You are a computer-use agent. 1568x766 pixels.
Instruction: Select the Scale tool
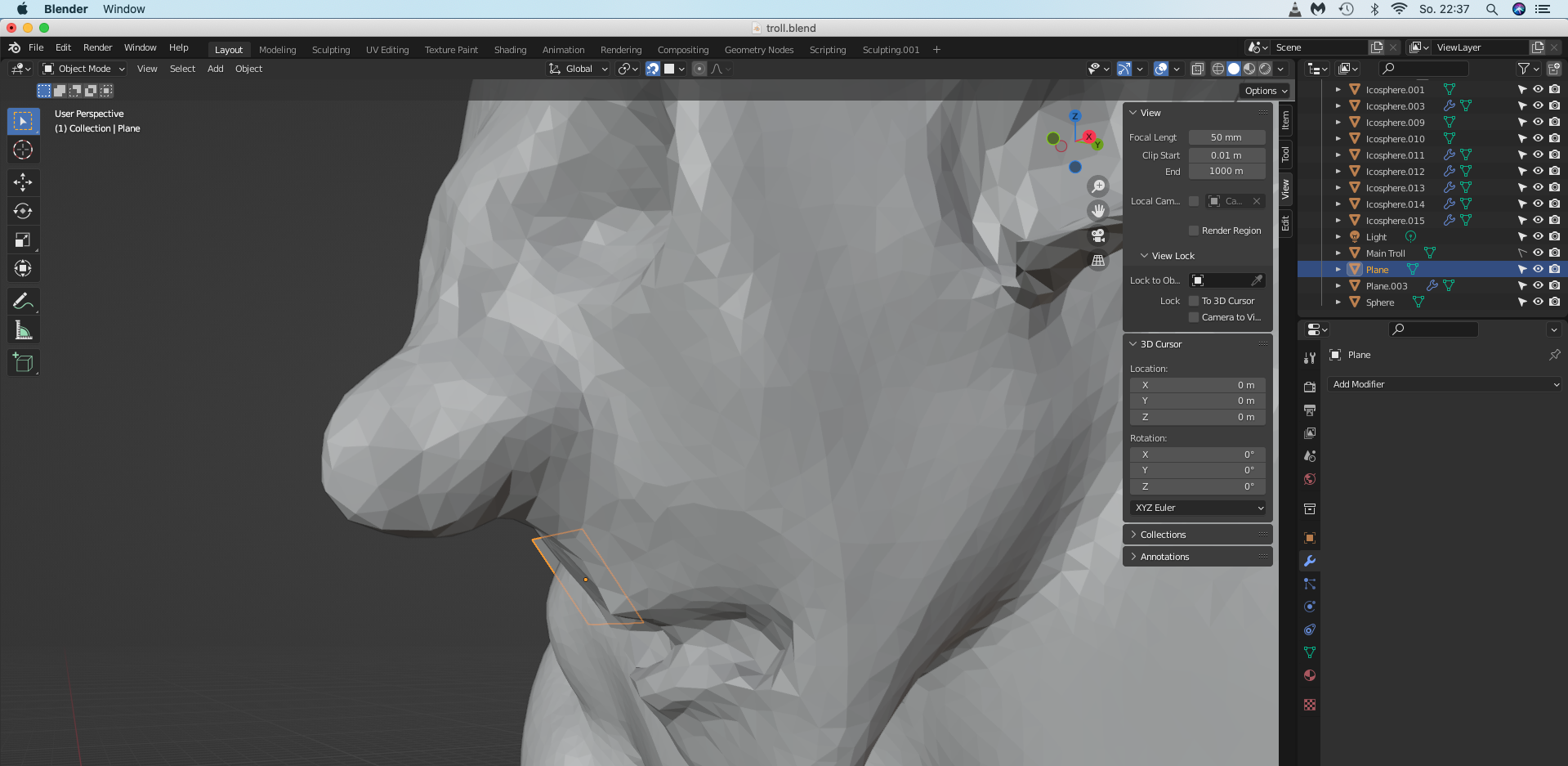[x=23, y=240]
